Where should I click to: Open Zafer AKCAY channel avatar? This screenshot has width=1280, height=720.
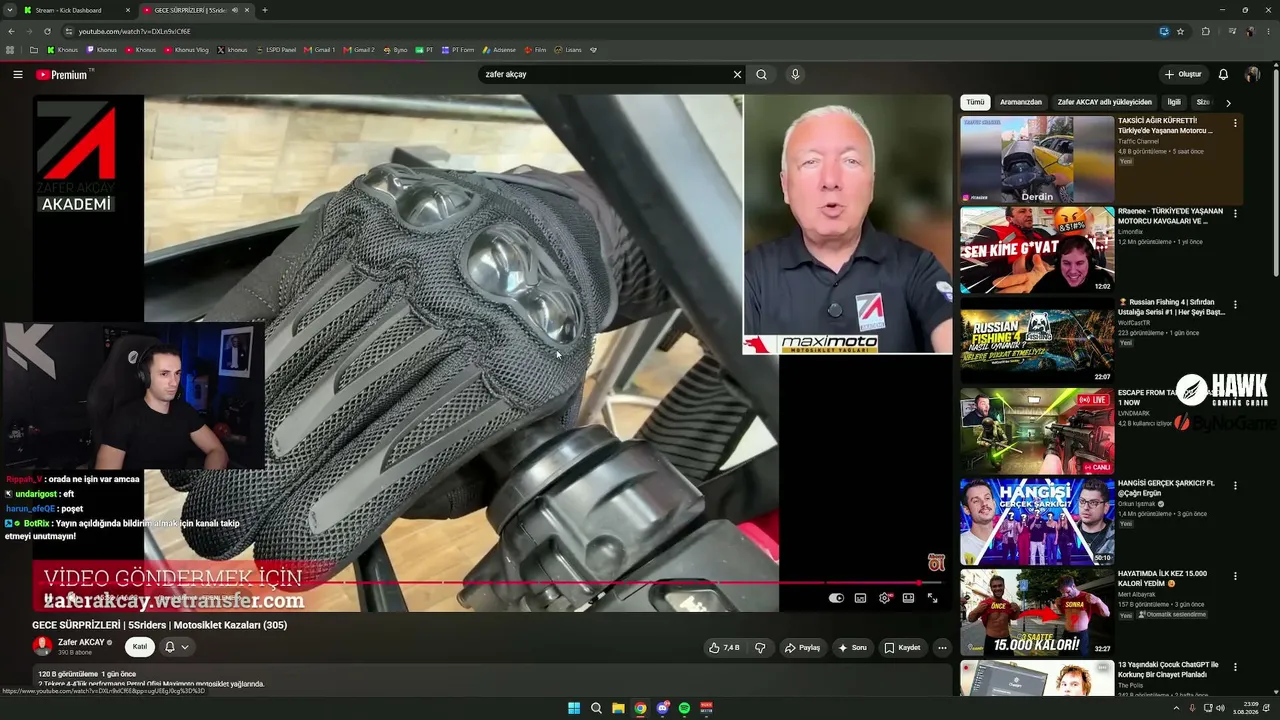42,646
